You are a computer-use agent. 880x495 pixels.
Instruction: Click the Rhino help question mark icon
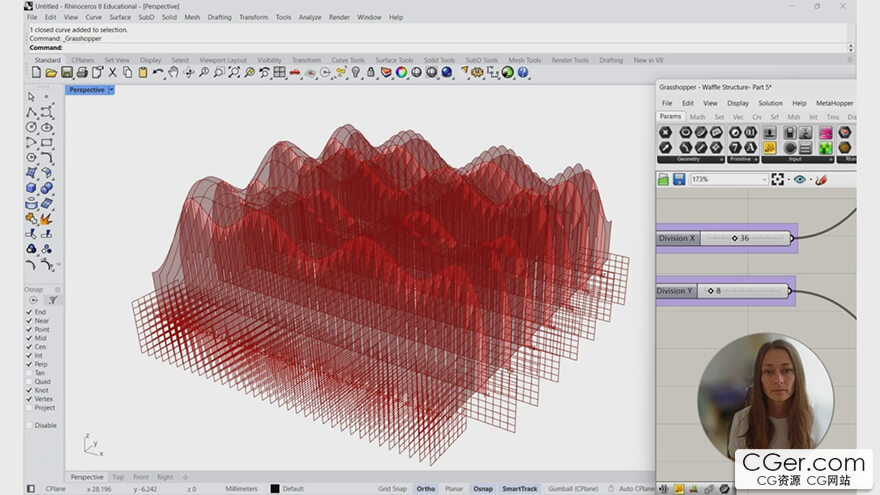click(x=523, y=72)
